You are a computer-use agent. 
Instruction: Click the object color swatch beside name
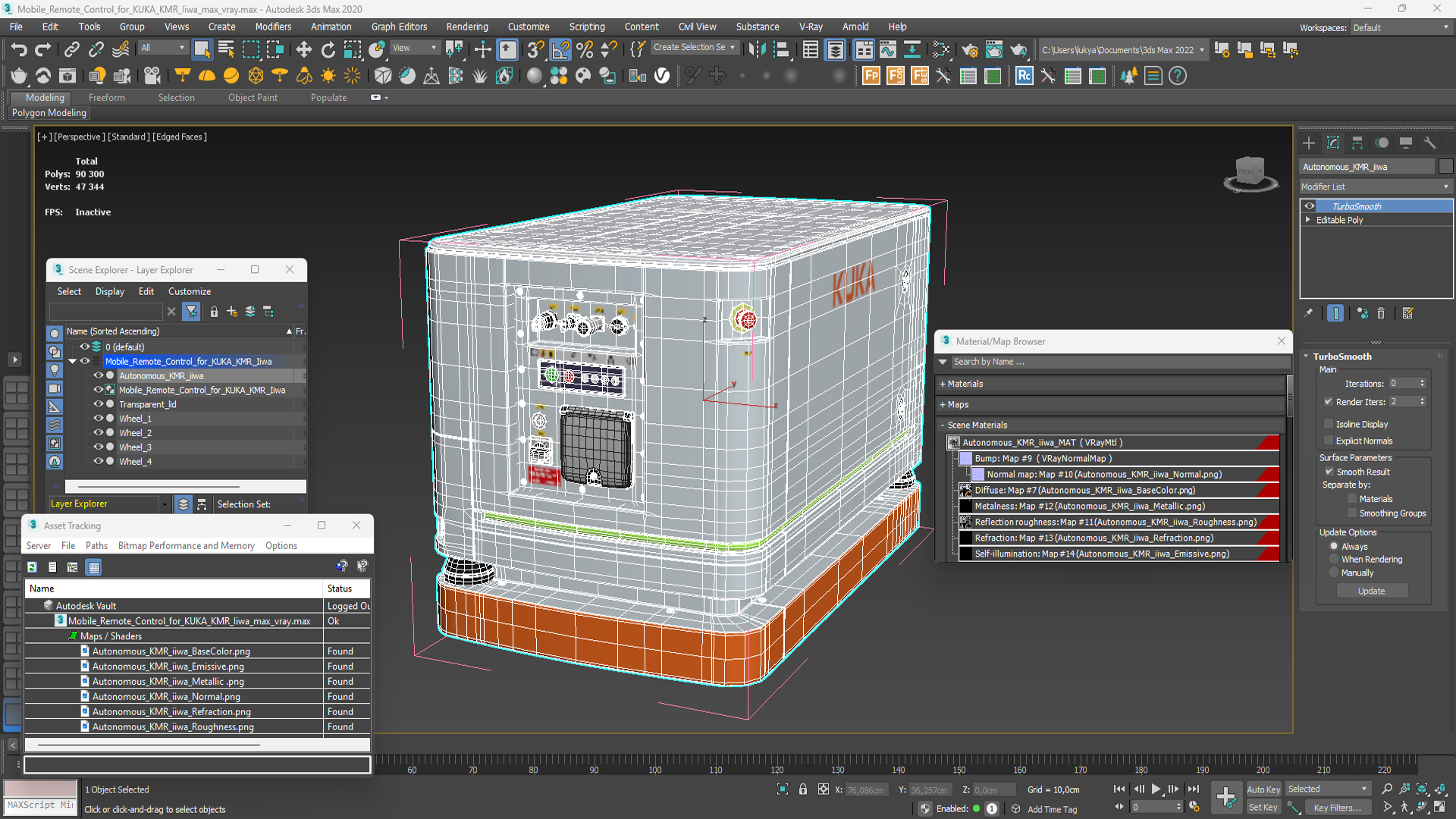click(1445, 167)
